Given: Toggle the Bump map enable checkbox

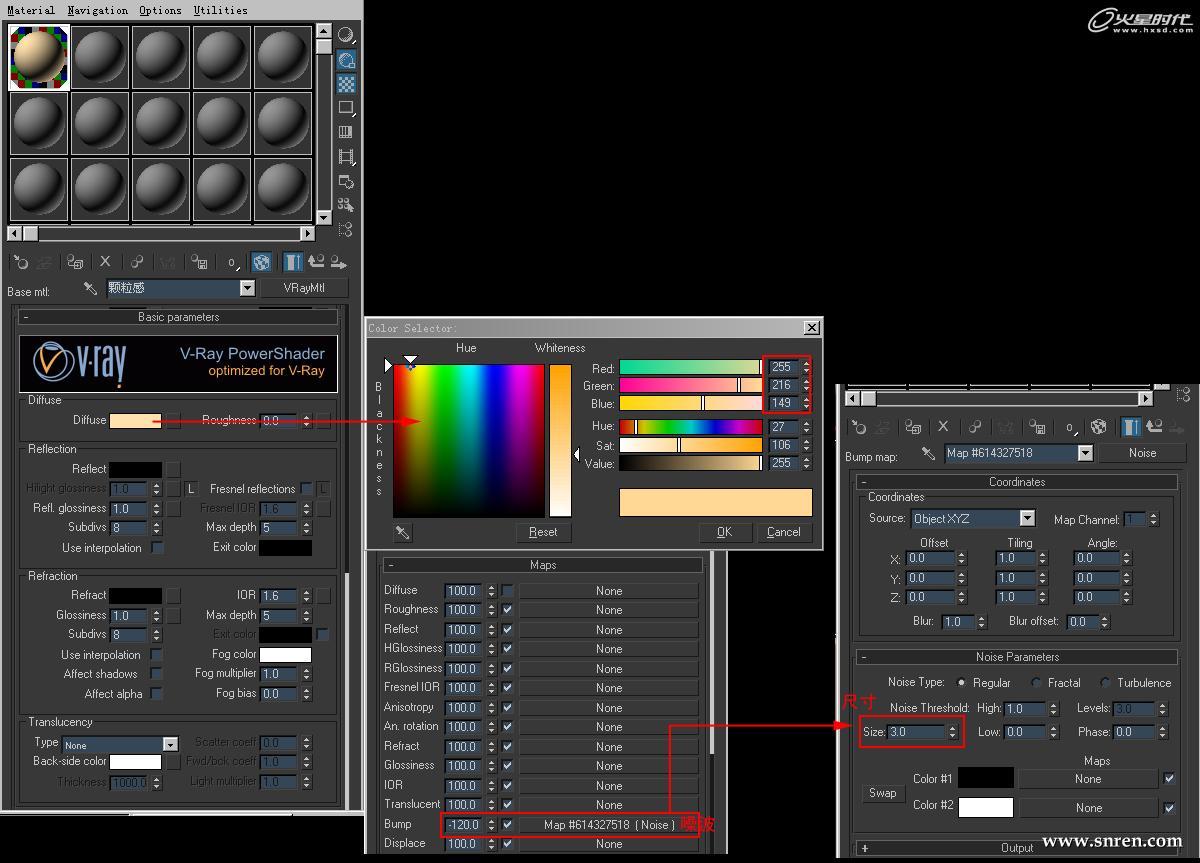Looking at the screenshot, I should (x=507, y=825).
